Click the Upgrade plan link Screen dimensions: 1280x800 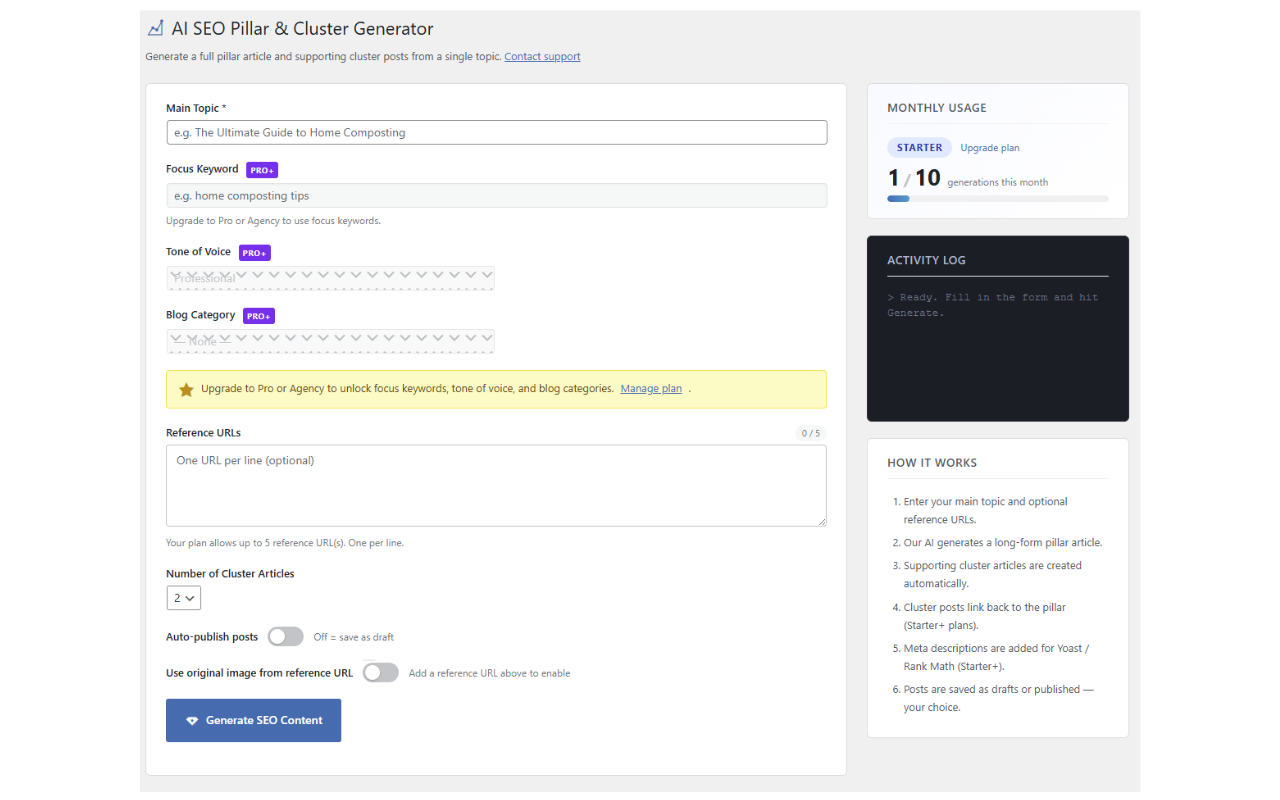[x=988, y=147]
